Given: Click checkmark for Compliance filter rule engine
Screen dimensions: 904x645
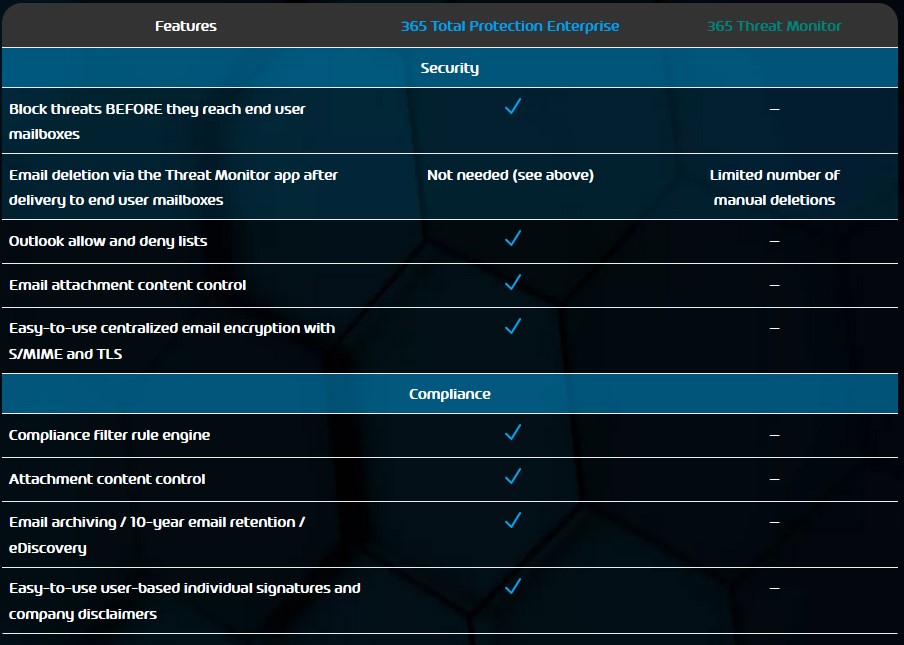Looking at the screenshot, I should (x=513, y=432).
